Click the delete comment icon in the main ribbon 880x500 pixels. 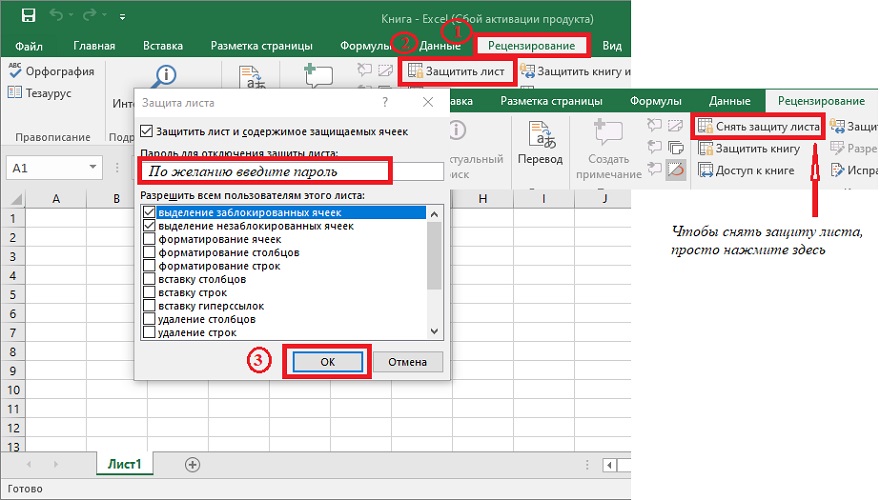pos(364,70)
